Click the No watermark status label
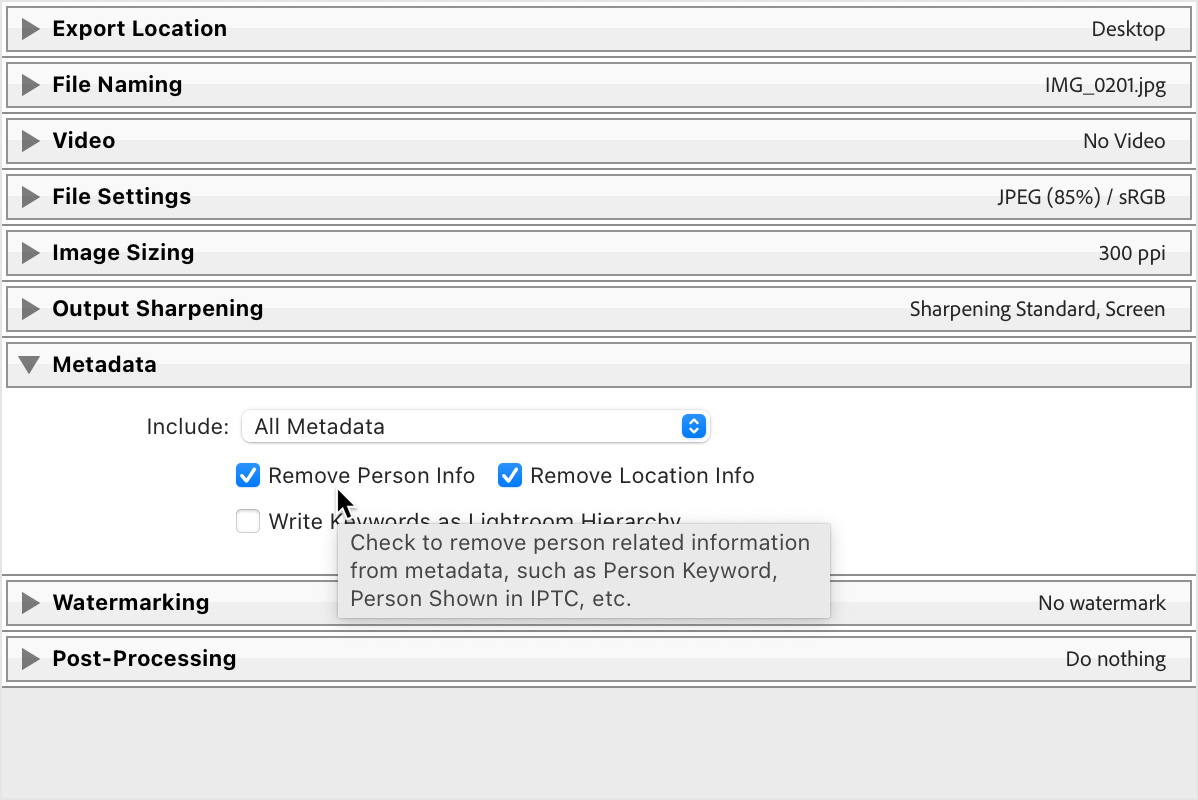This screenshot has width=1198, height=800. coord(1103,603)
